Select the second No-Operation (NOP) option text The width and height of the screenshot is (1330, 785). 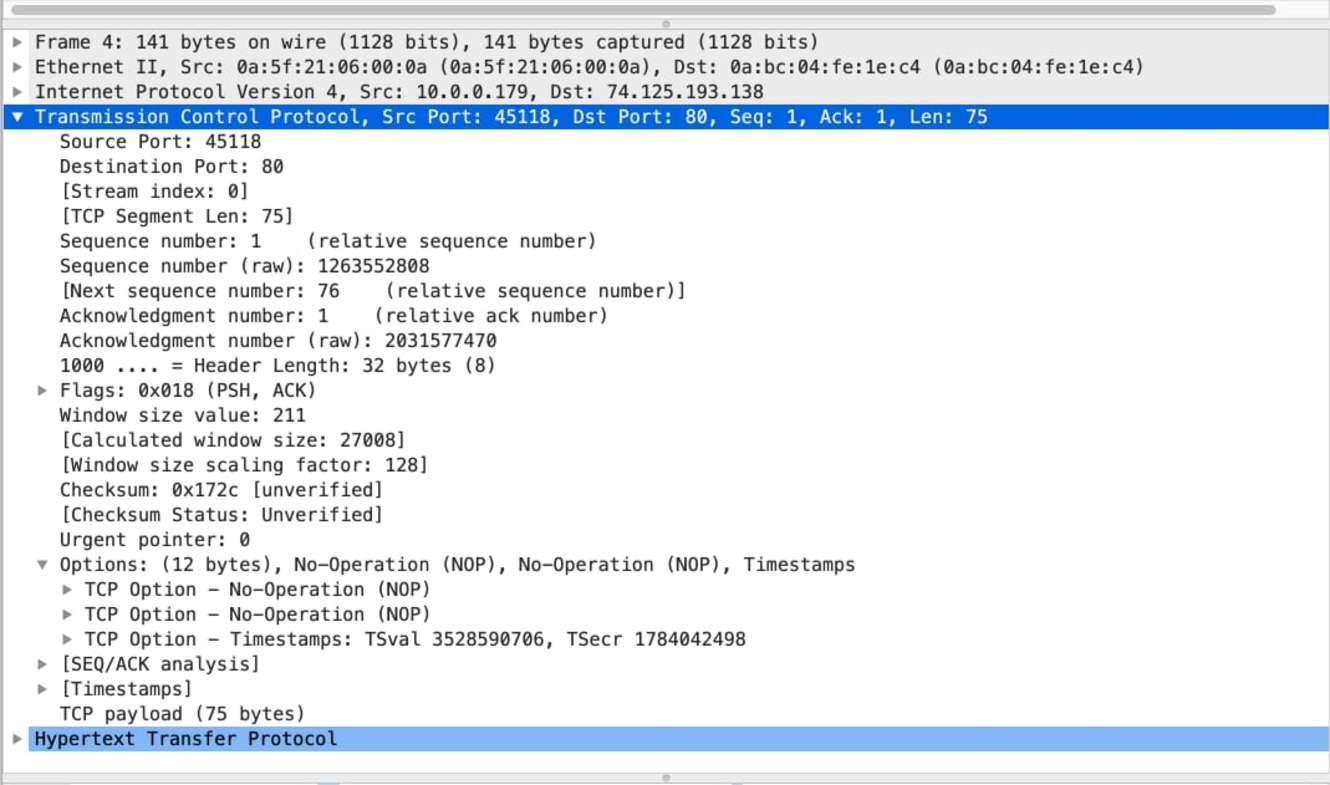point(257,615)
